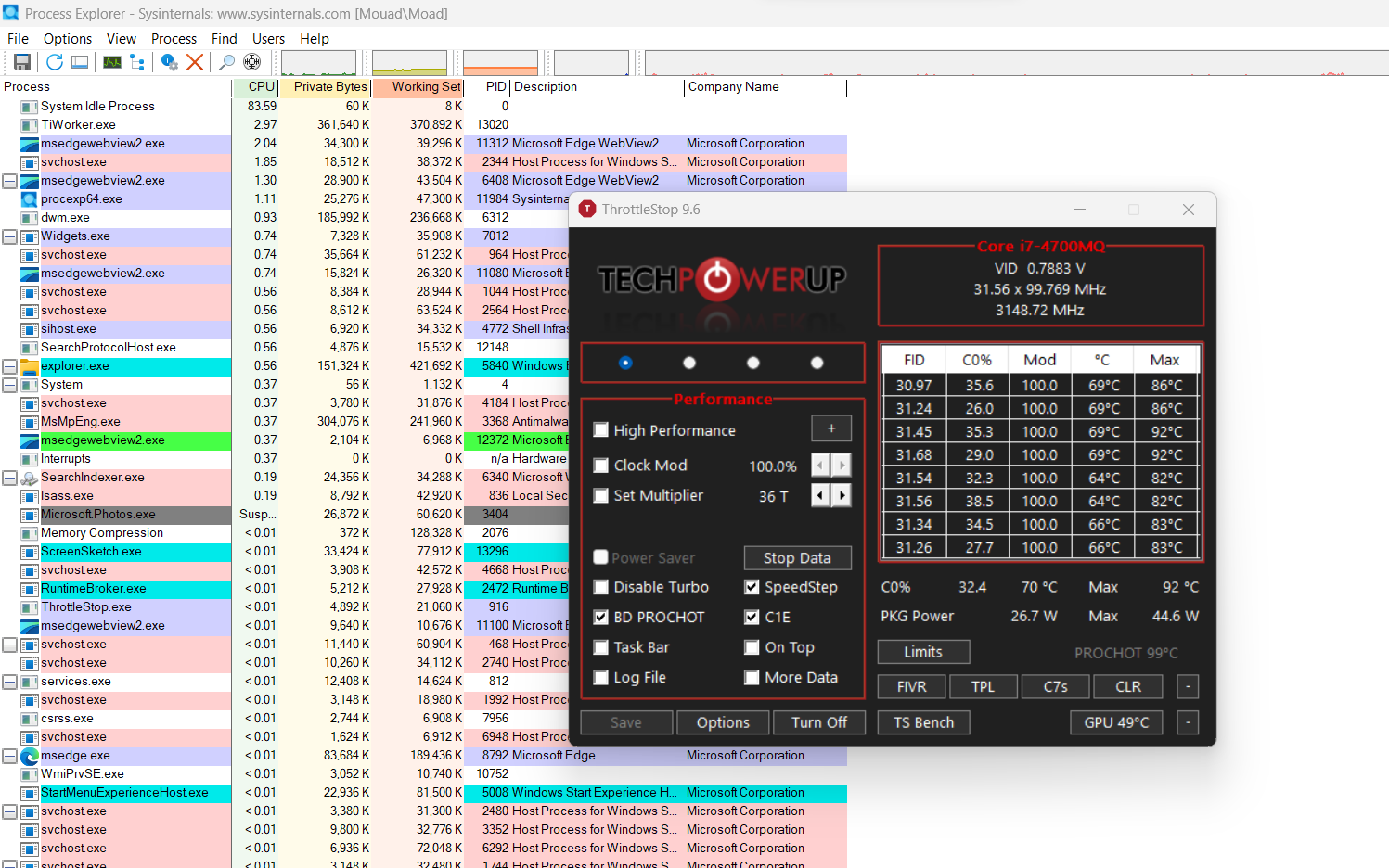
Task: Enable Task Bar checkbox
Action: 601,647
